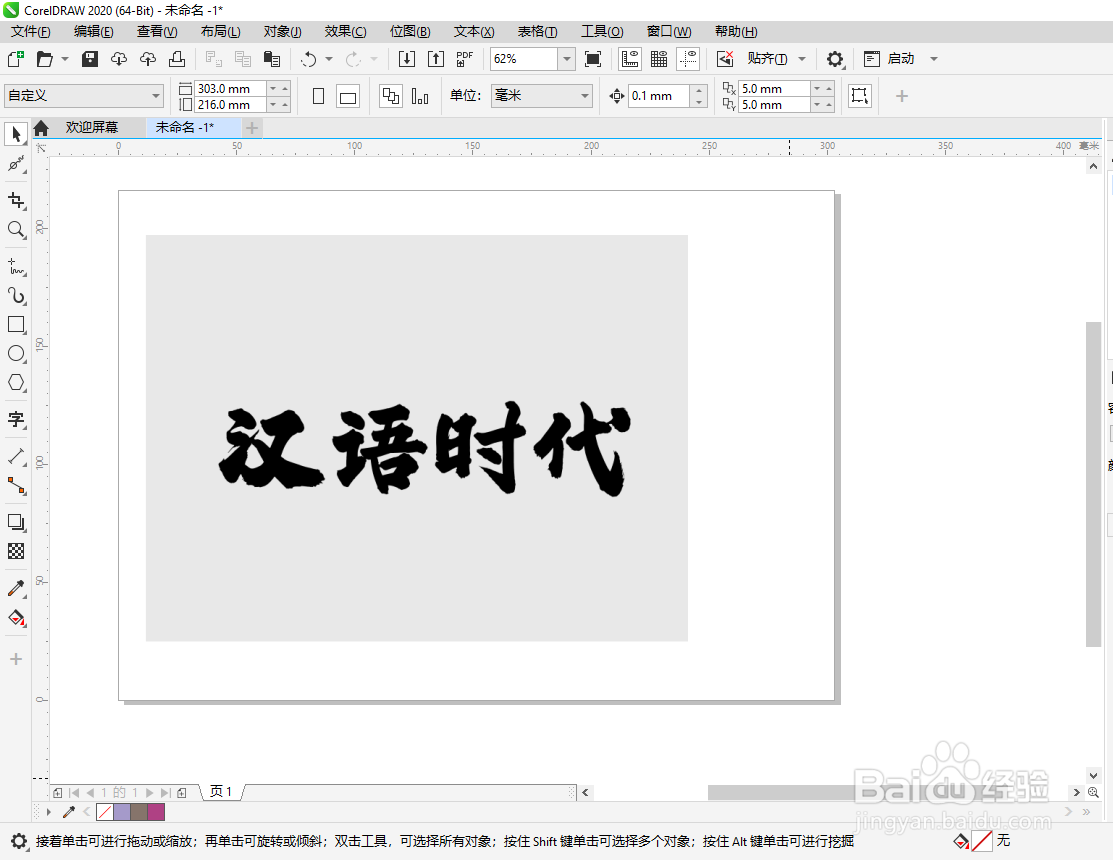The image size is (1113, 860).
Task: Select the Zoom tool
Action: 15,230
